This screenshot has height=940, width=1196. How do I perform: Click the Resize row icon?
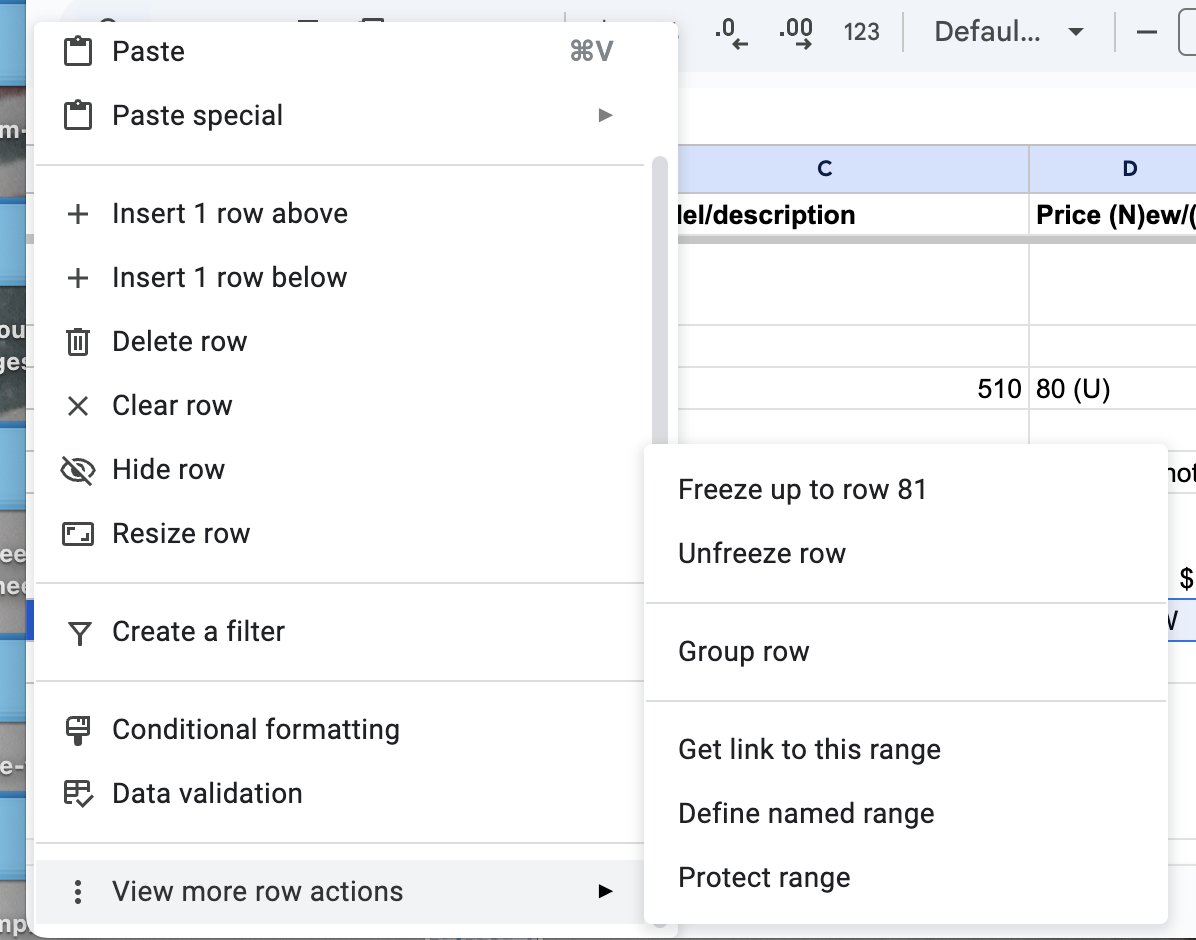click(x=78, y=534)
